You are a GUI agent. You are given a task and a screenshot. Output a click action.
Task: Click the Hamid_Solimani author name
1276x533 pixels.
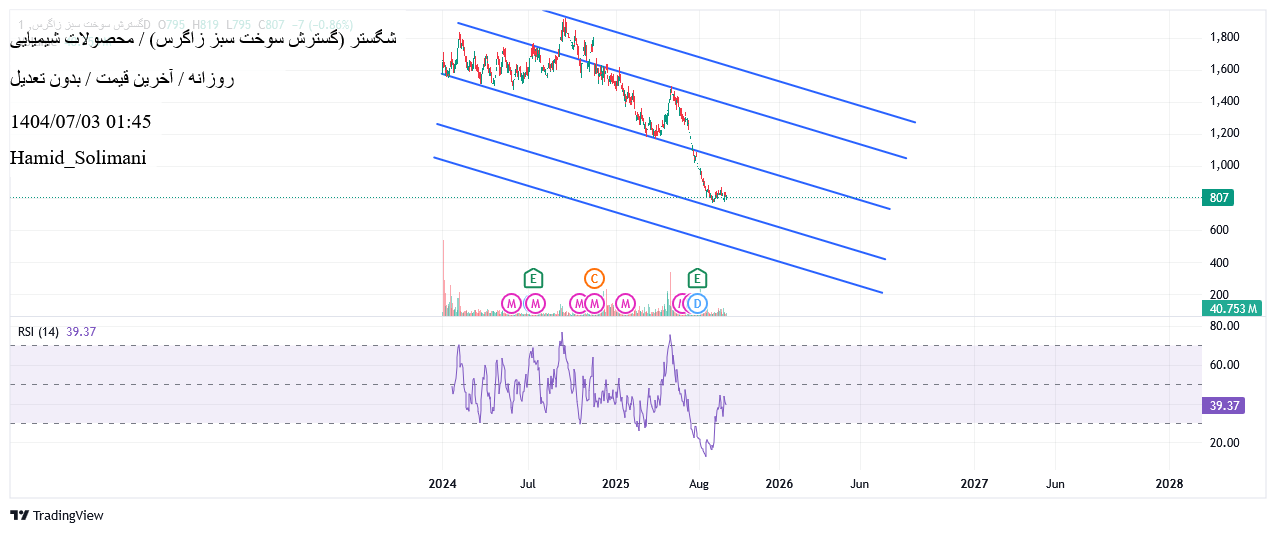point(78,158)
